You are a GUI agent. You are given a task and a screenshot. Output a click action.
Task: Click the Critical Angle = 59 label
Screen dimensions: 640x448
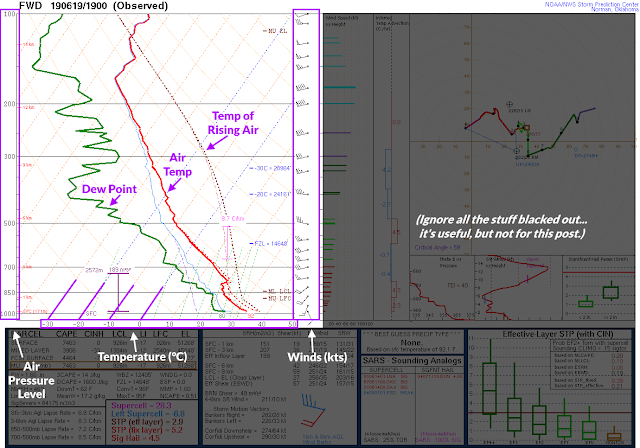click(x=438, y=247)
